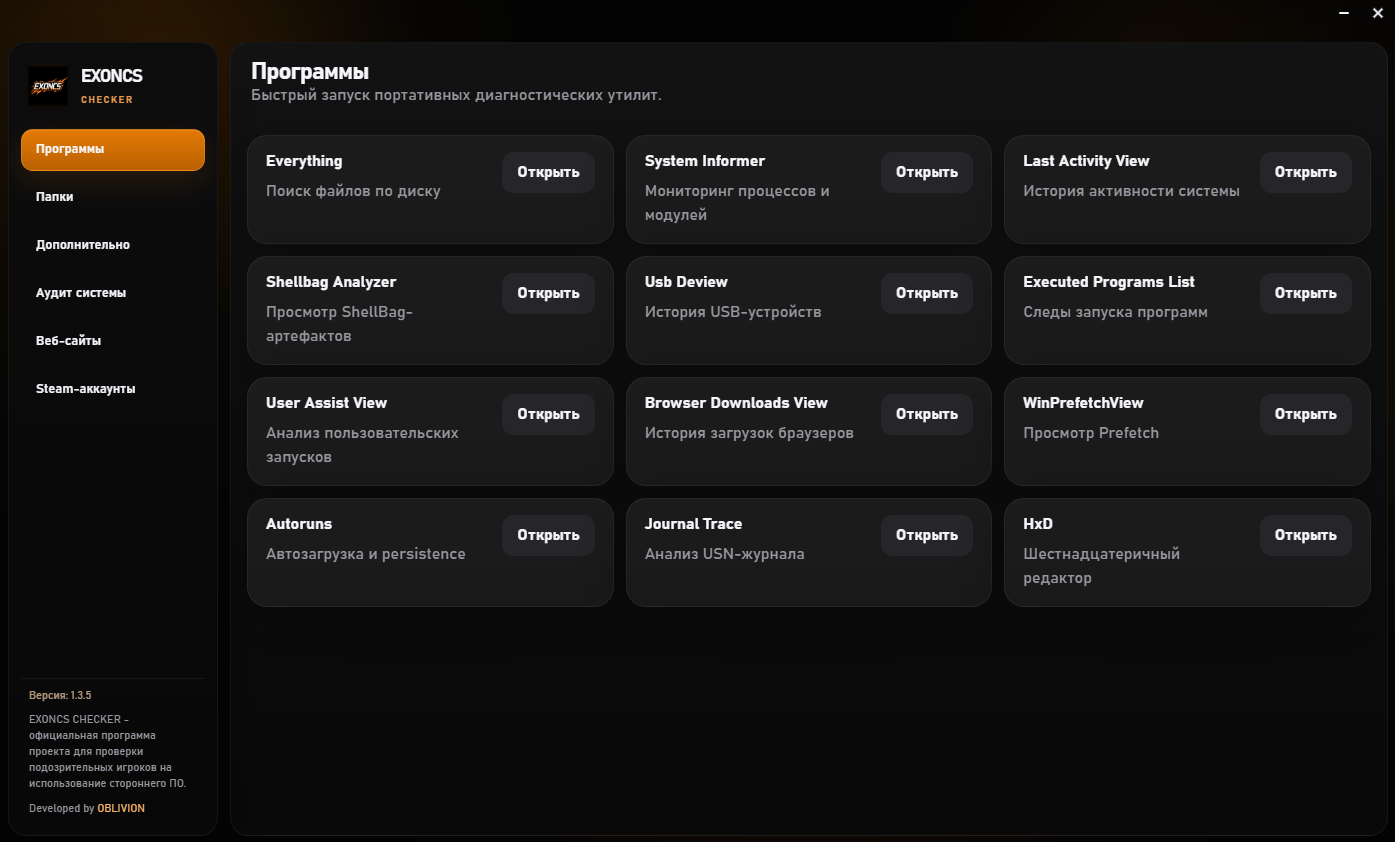Open Executed Programs List utility

pyautogui.click(x=1306, y=293)
